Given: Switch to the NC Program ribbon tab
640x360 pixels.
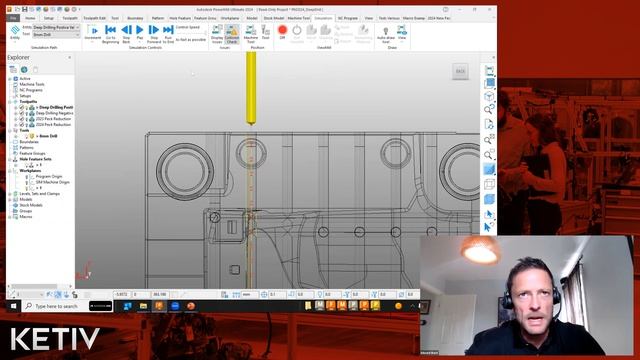Looking at the screenshot, I should [347, 18].
